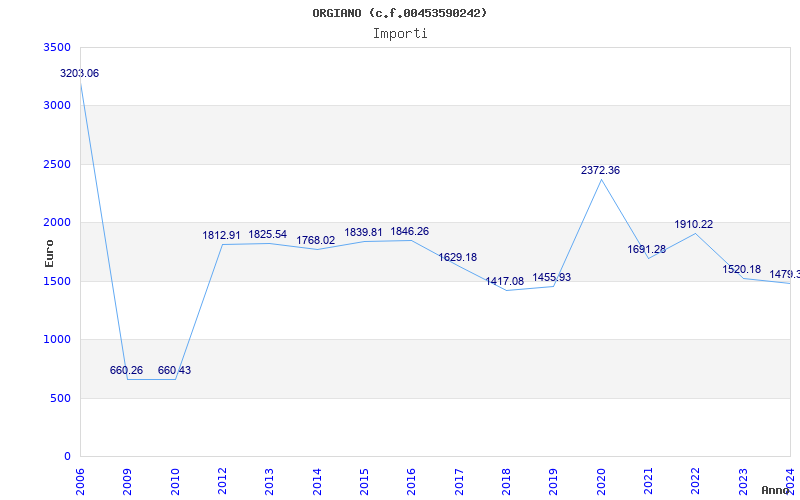Screen dimensions: 800x500
Task: Click x-axis year 2017
Action: tap(459, 482)
